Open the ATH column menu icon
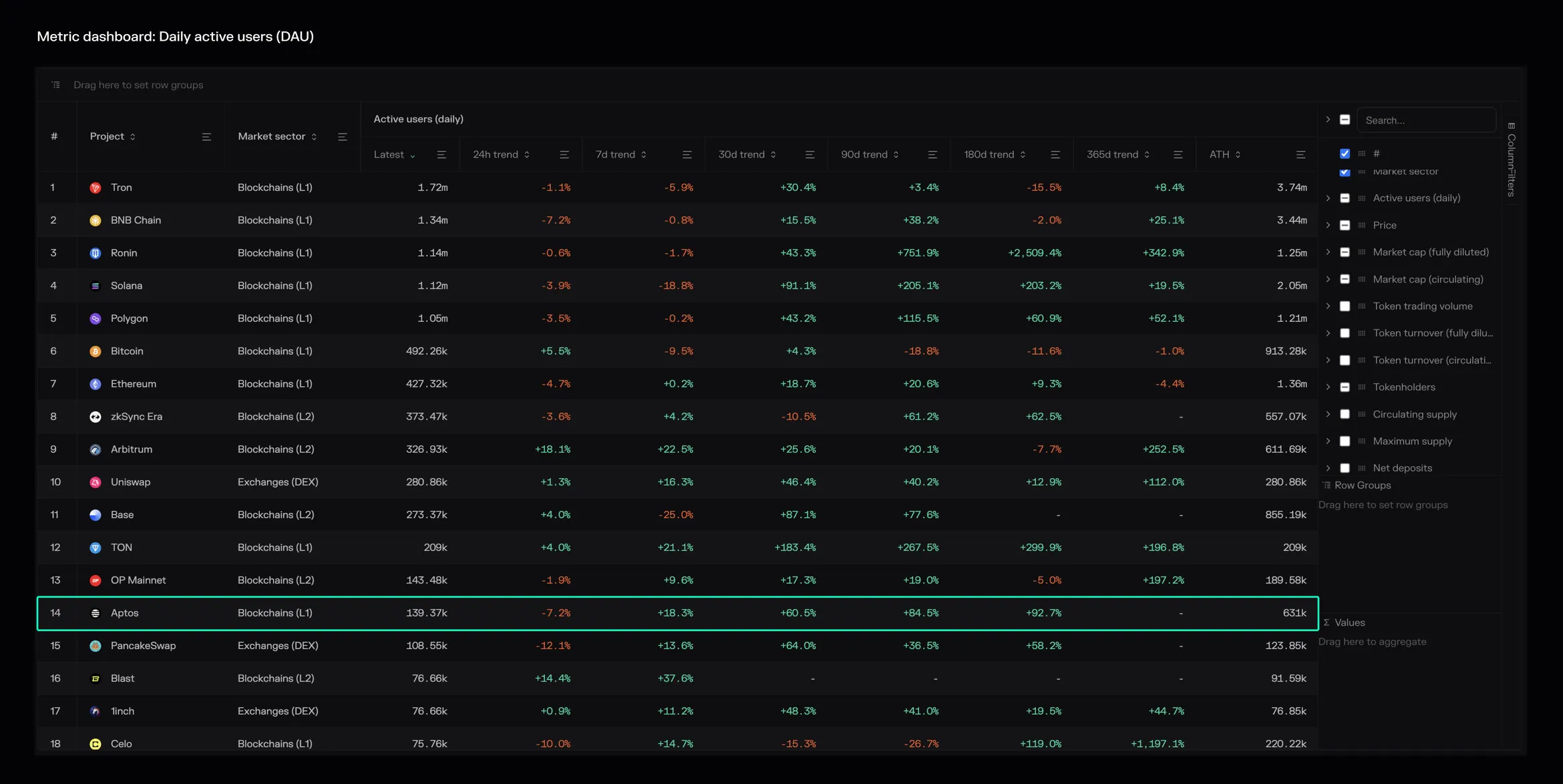The image size is (1563, 784). tap(1300, 154)
